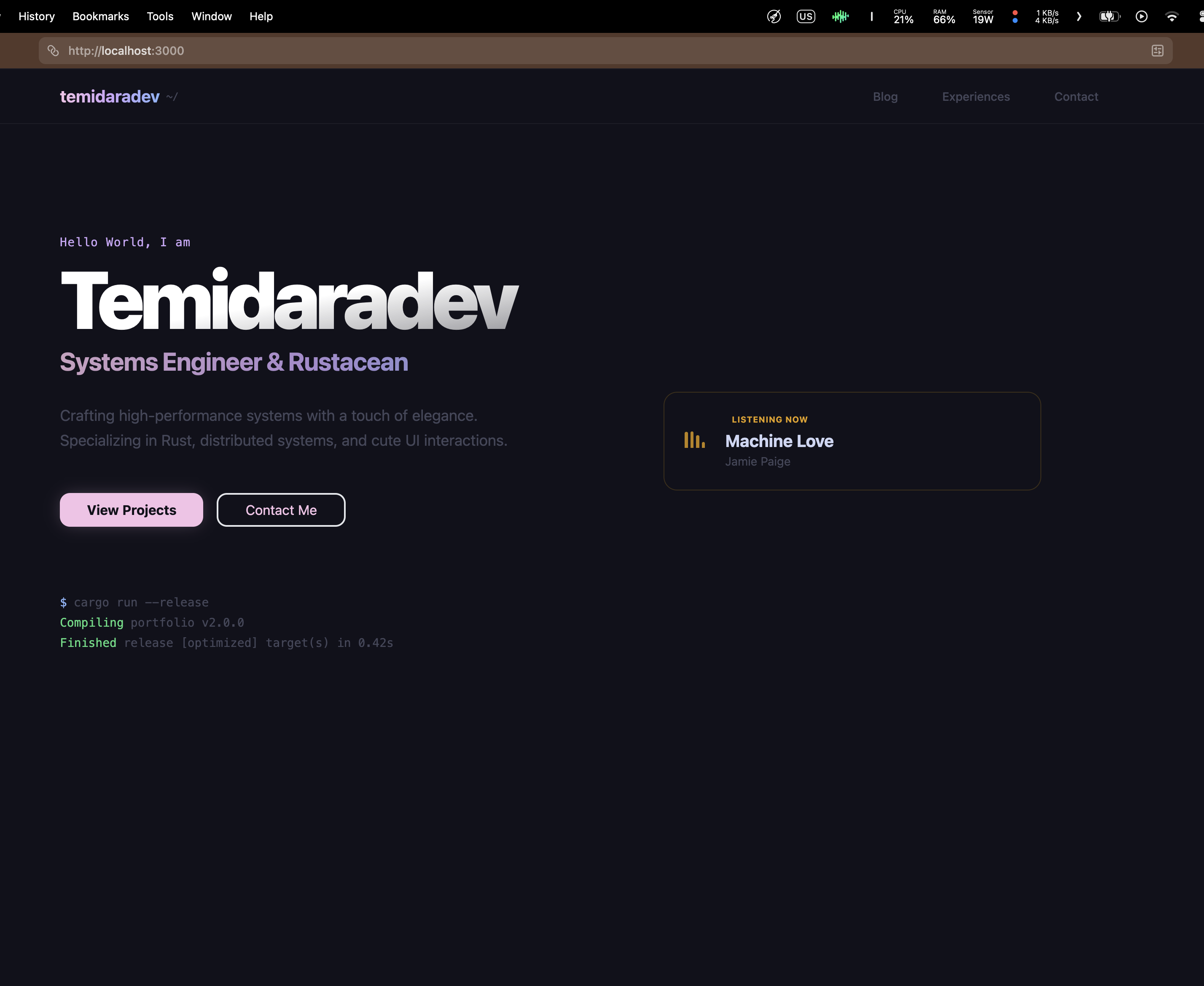Viewport: 1204px width, 986px height.
Task: Click the page settings icon in address bar
Action: [x=1158, y=51]
